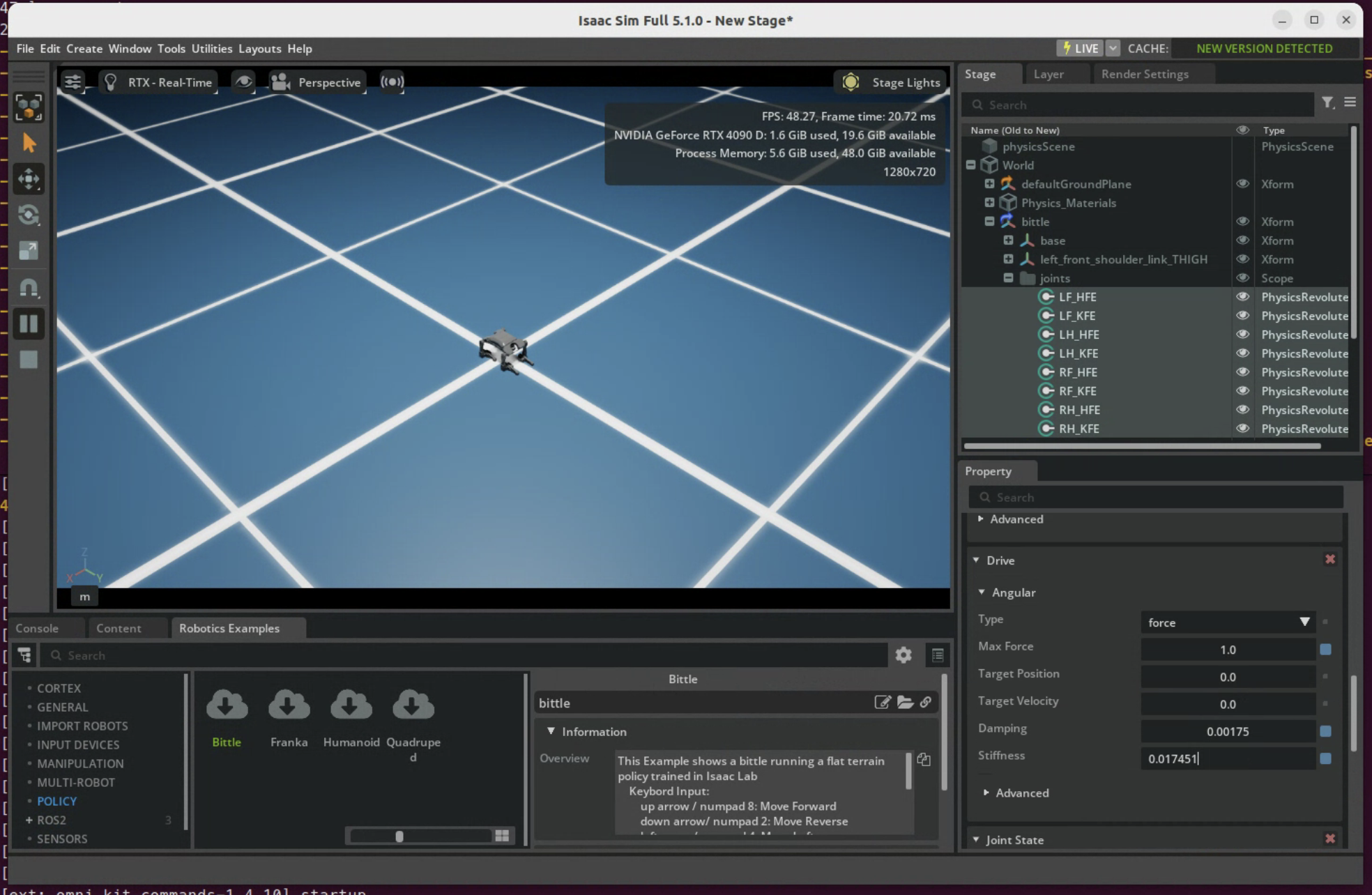Click the Max Force value field

(1227, 650)
